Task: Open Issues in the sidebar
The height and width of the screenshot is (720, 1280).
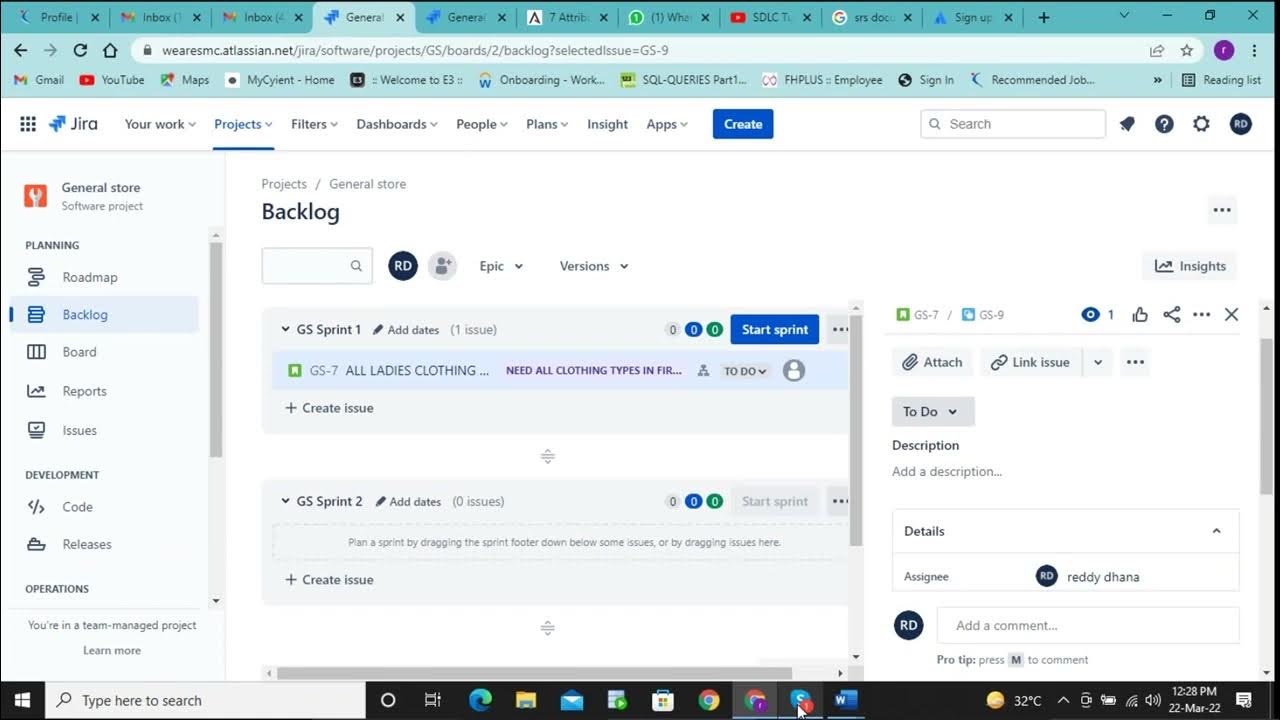Action: [x=104, y=430]
